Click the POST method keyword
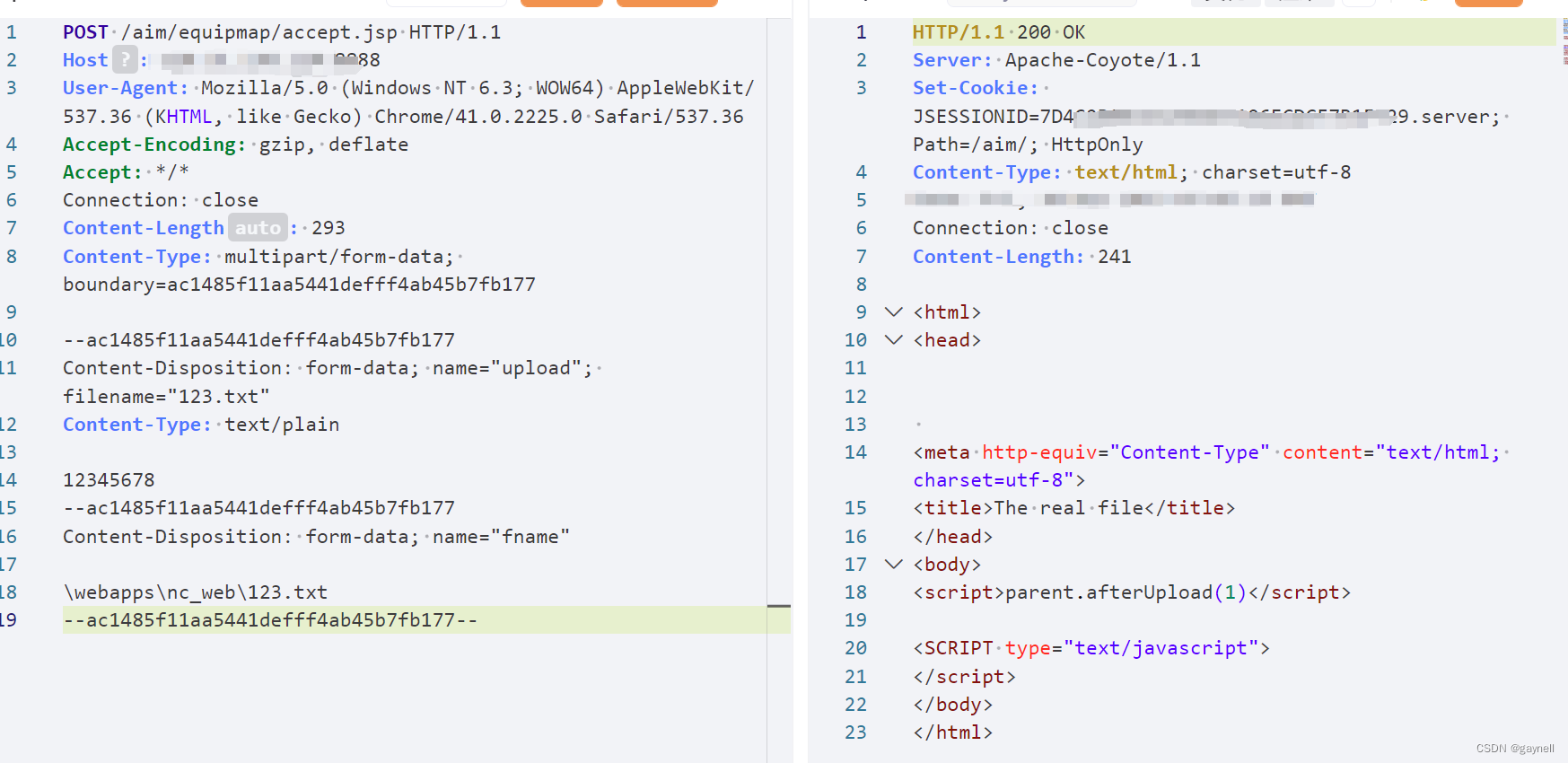1568x763 pixels. [85, 32]
